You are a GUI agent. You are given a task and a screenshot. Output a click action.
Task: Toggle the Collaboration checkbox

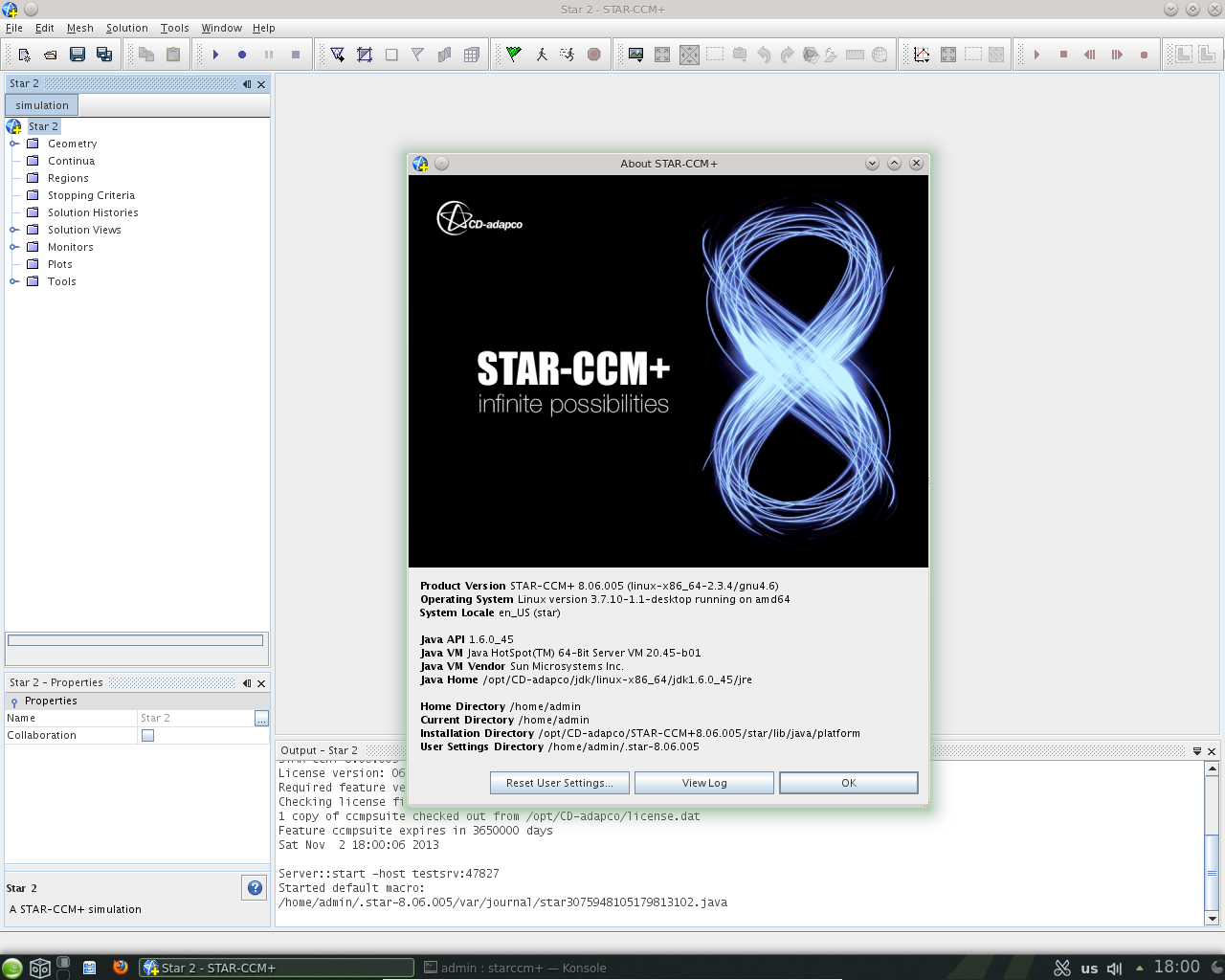point(147,735)
